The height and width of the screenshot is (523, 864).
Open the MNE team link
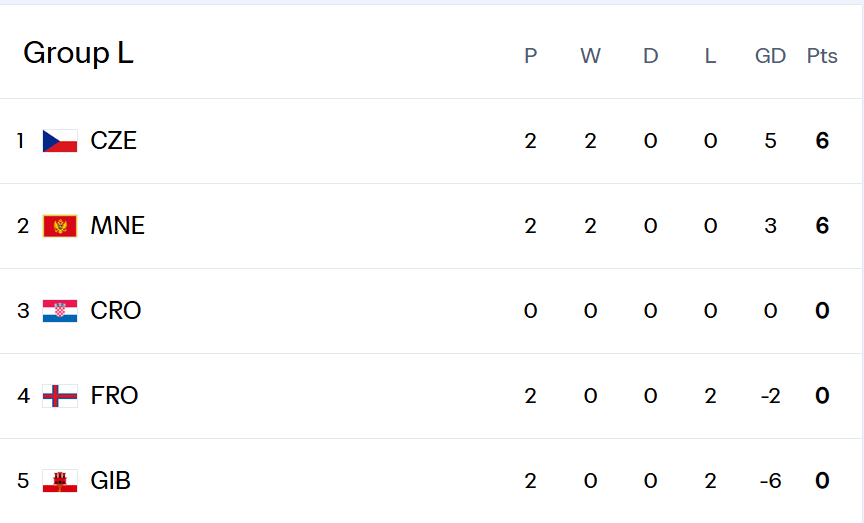tap(117, 226)
